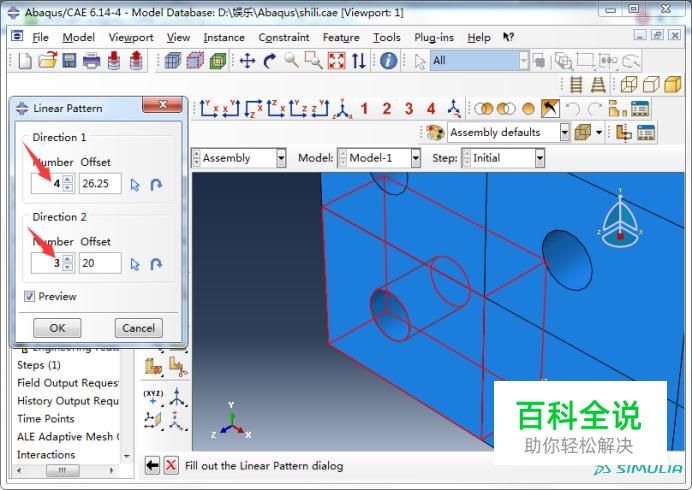Apply the XY front view icon
Image resolution: width=692 pixels, height=490 pixels.
(209, 109)
